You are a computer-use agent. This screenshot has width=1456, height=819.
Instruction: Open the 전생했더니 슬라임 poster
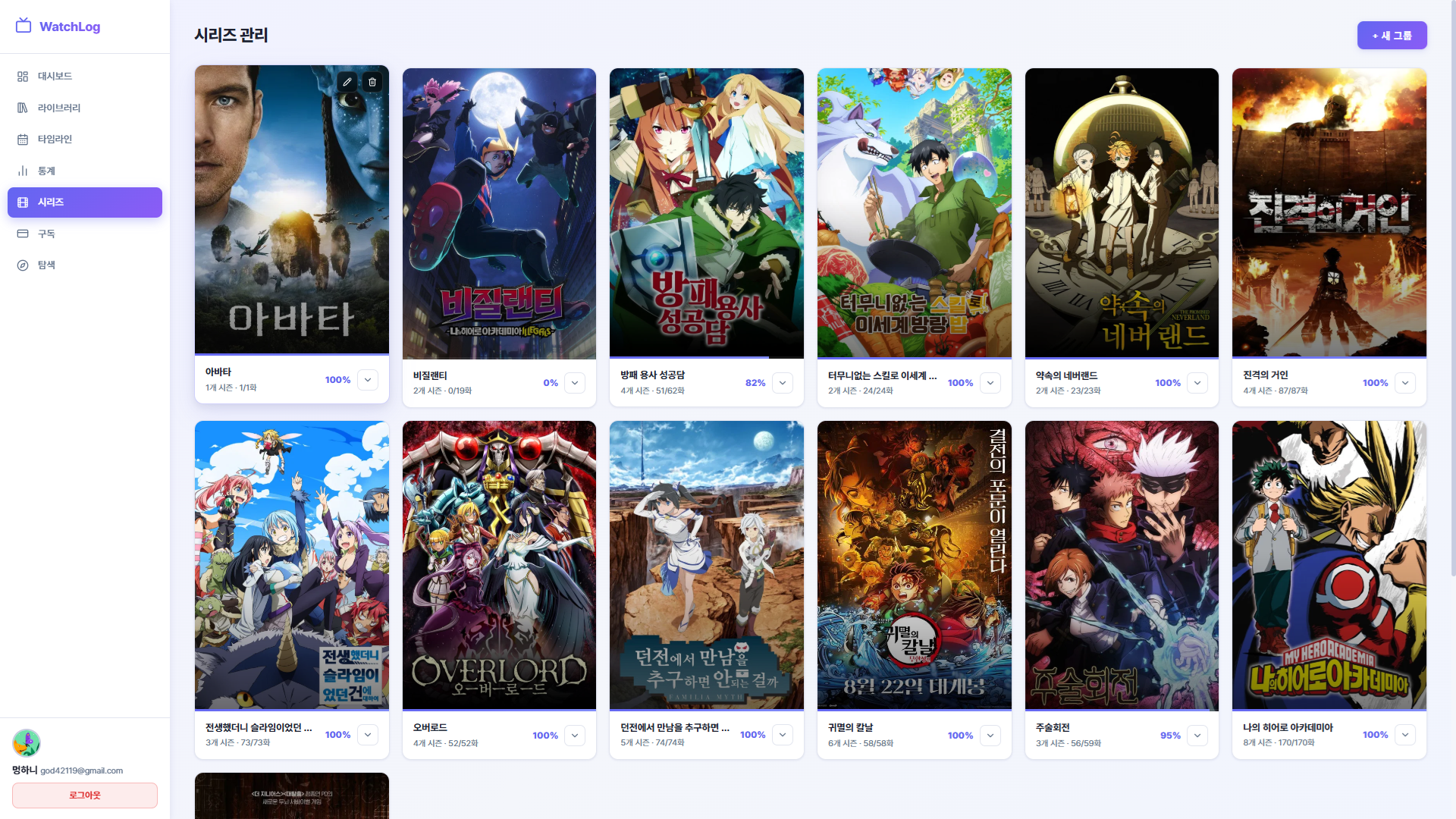click(292, 565)
